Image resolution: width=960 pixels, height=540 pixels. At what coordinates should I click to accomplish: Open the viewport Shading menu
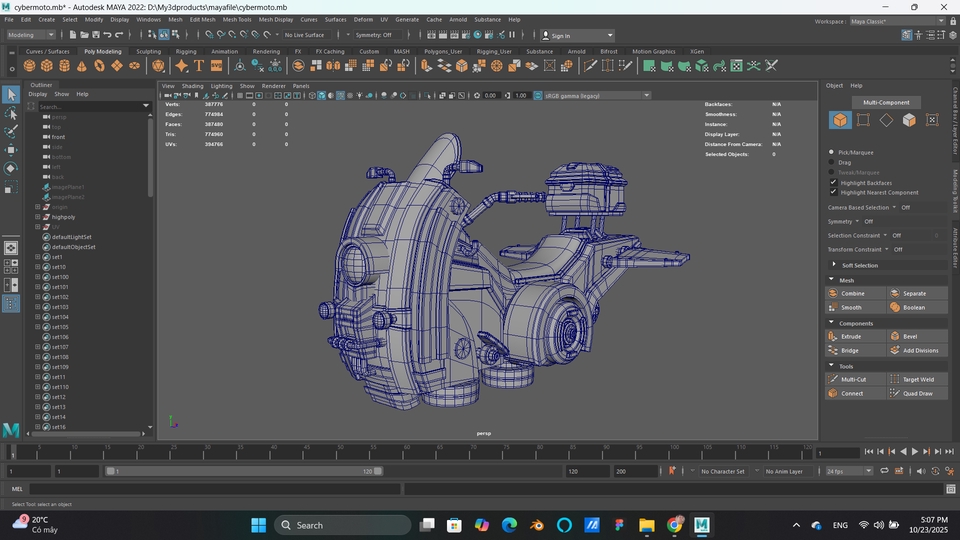click(192, 86)
